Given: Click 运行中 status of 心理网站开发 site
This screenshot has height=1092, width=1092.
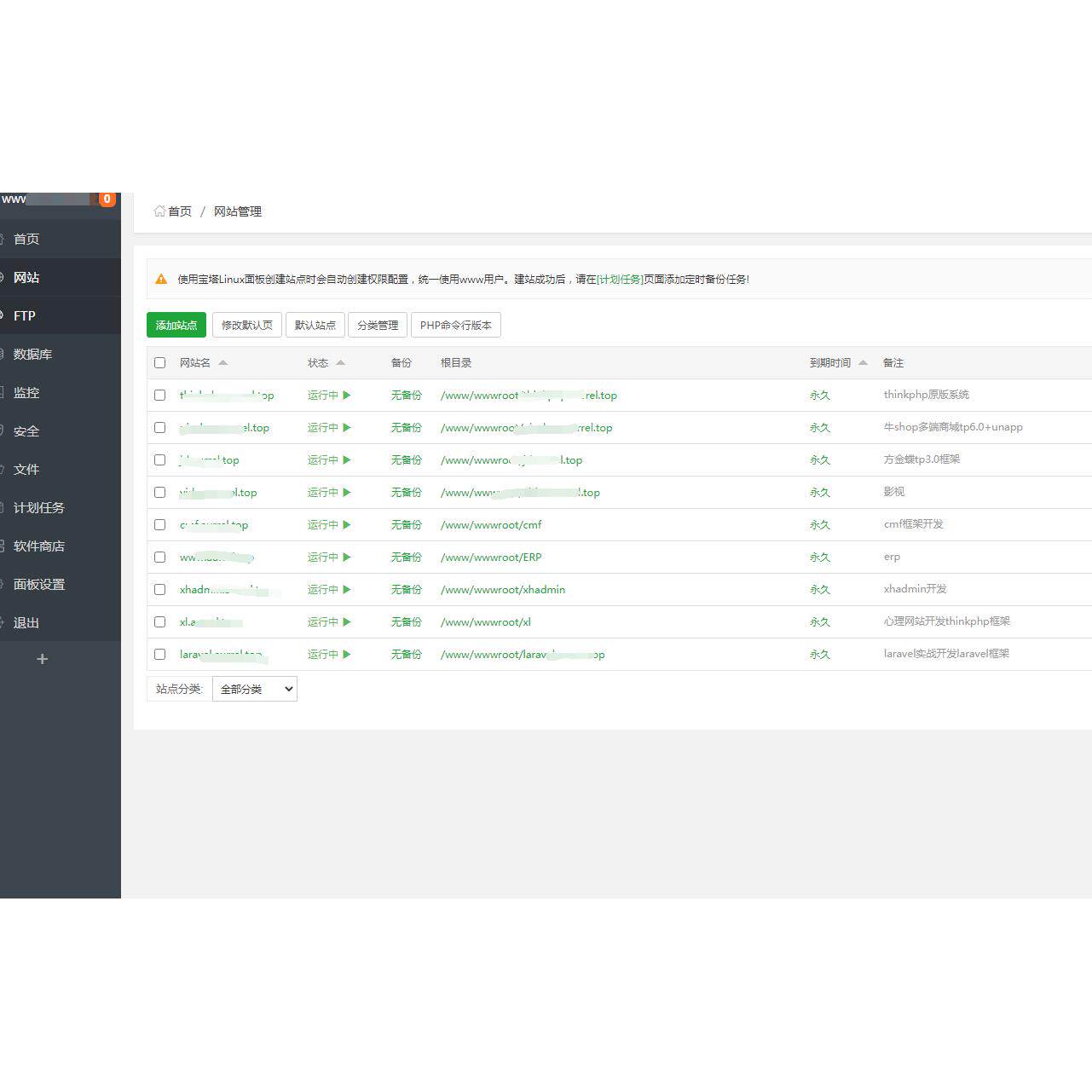Looking at the screenshot, I should [x=323, y=622].
